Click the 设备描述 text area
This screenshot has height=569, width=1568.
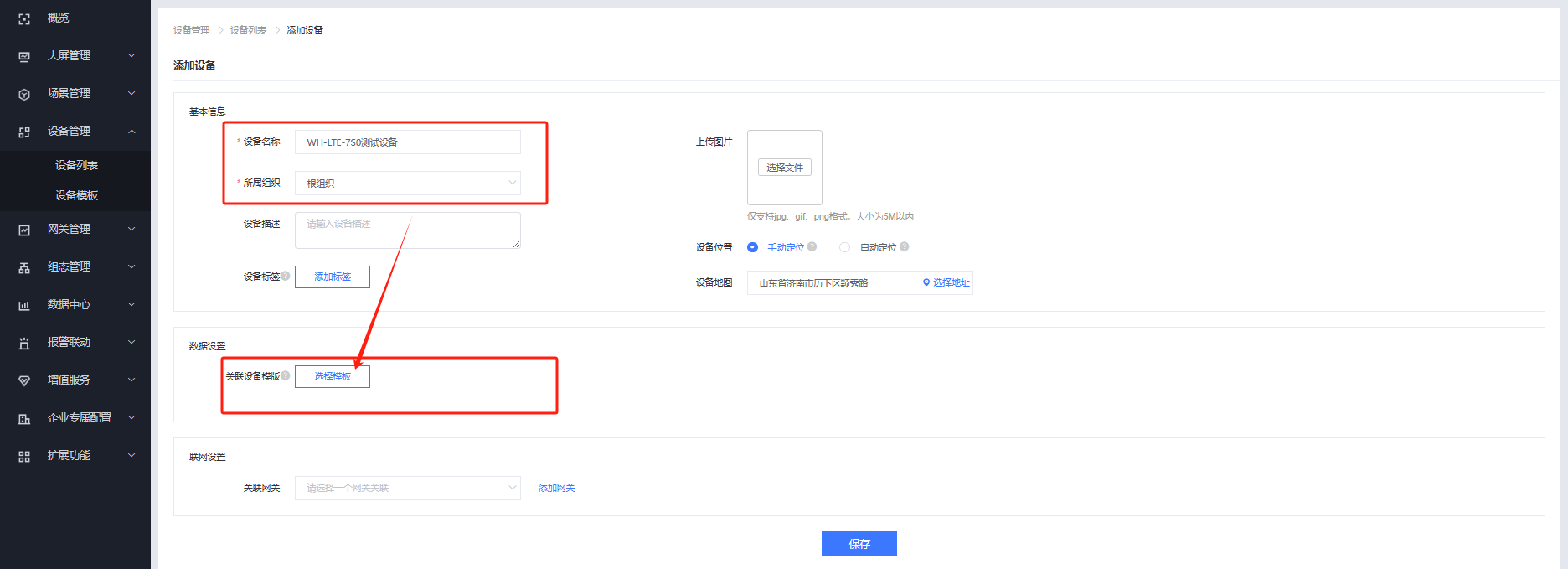pyautogui.click(x=407, y=230)
